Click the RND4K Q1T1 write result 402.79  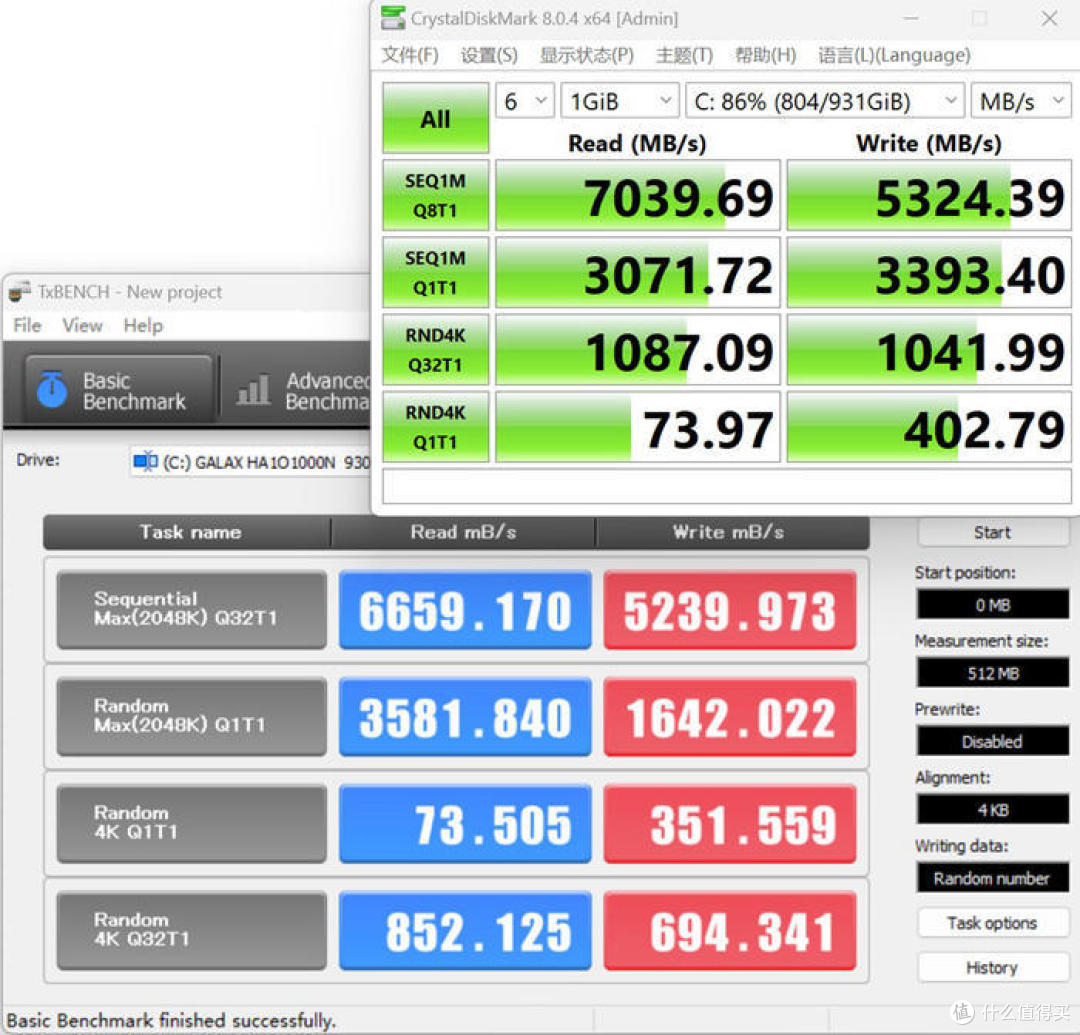pyautogui.click(x=929, y=427)
